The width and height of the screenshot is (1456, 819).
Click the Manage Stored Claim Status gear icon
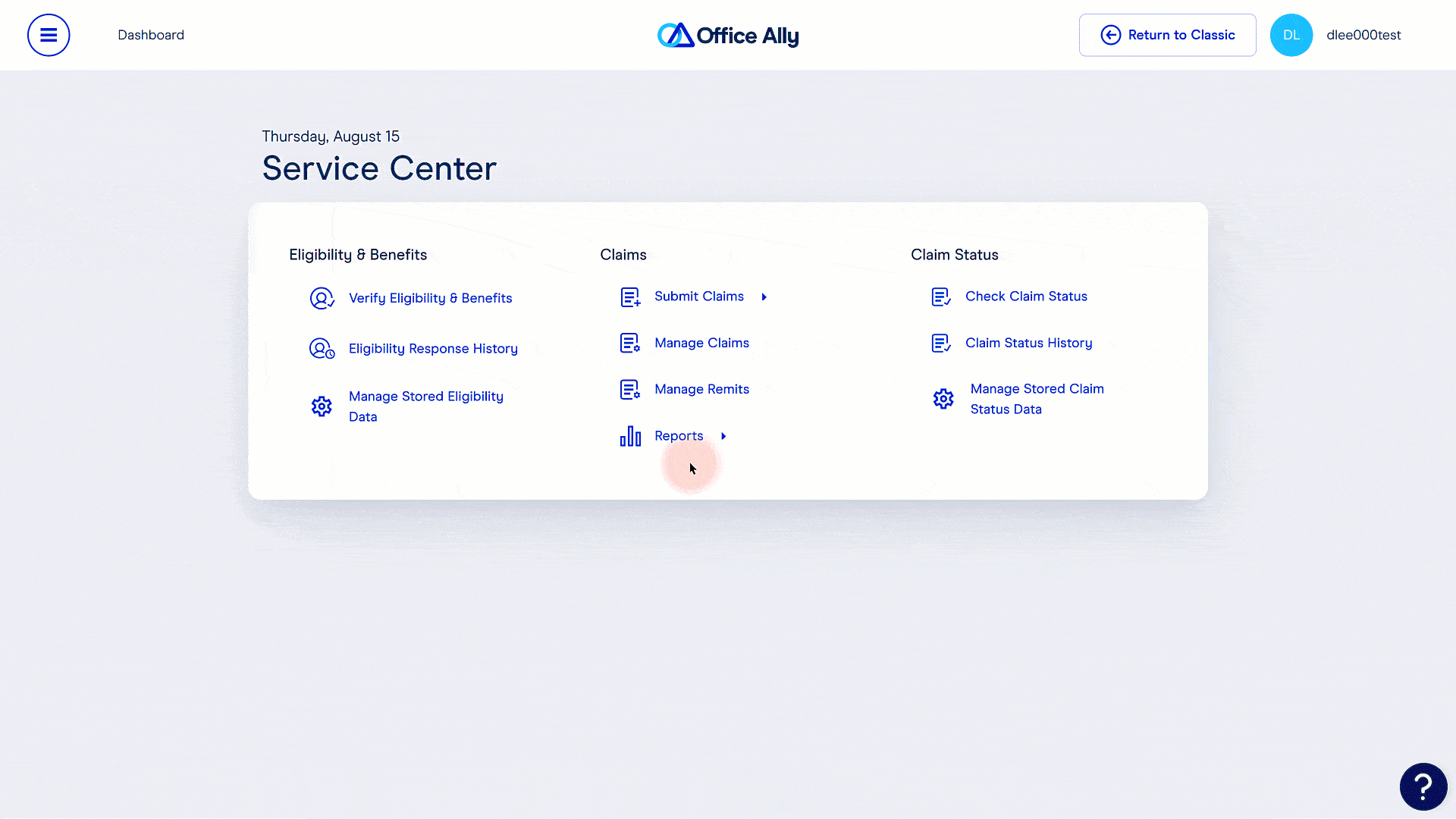click(x=943, y=399)
